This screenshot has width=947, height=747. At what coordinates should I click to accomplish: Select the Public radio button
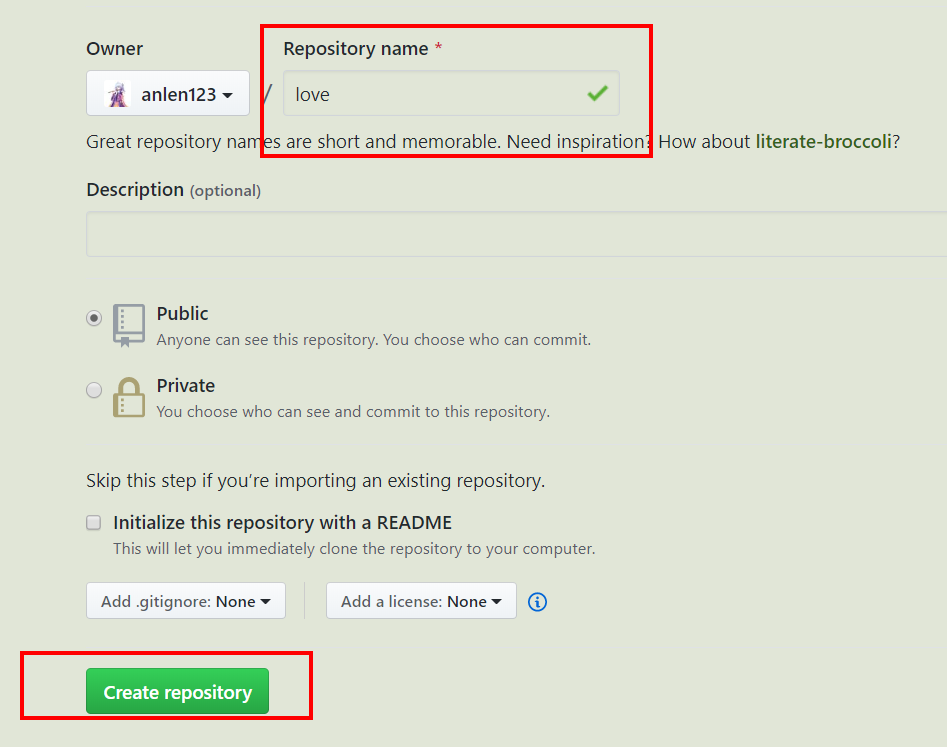pyautogui.click(x=94, y=318)
